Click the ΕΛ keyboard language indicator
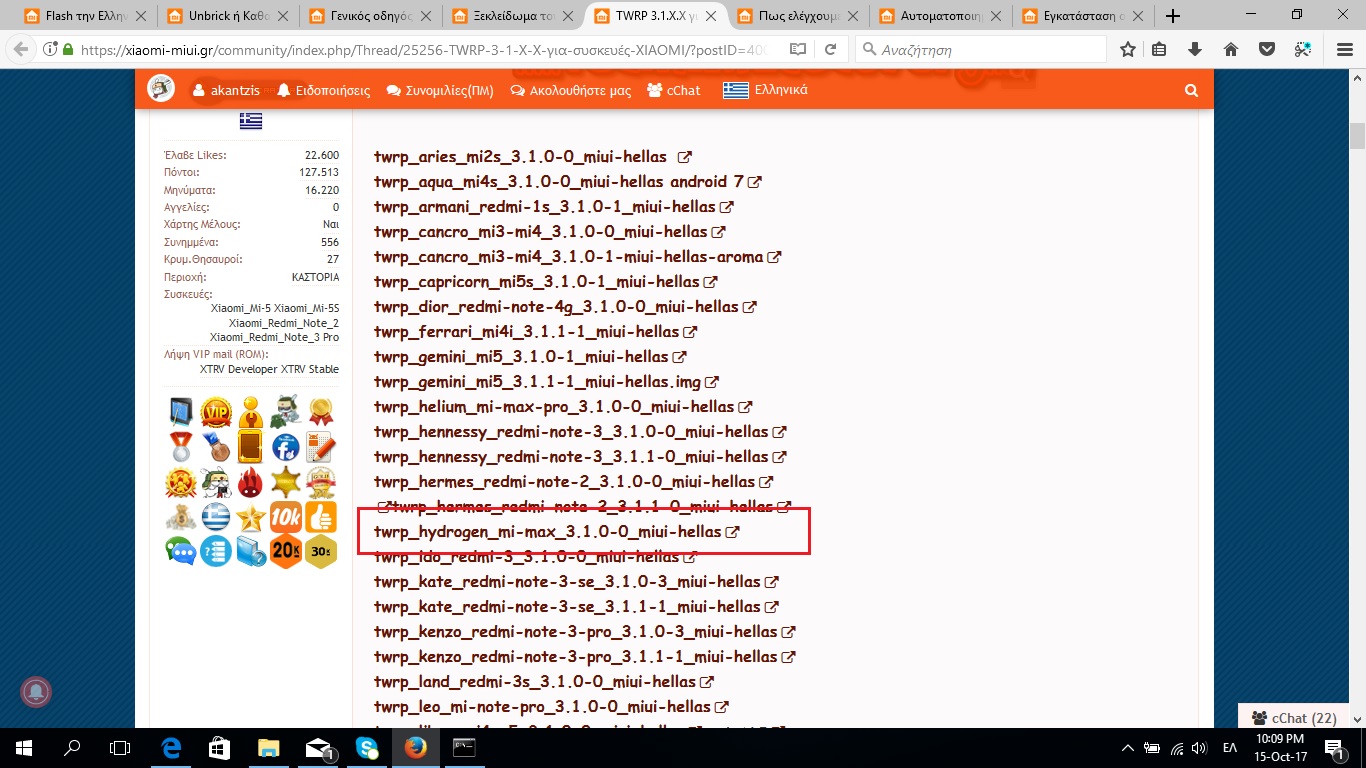Image resolution: width=1366 pixels, height=768 pixels. pos(1229,747)
